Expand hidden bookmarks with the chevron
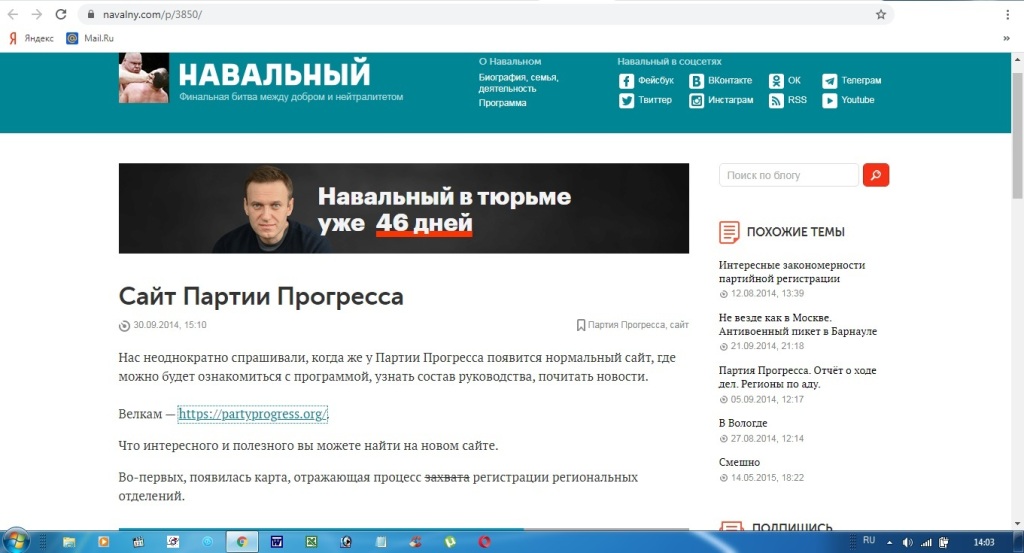This screenshot has width=1024, height=553. pyautogui.click(x=1005, y=38)
